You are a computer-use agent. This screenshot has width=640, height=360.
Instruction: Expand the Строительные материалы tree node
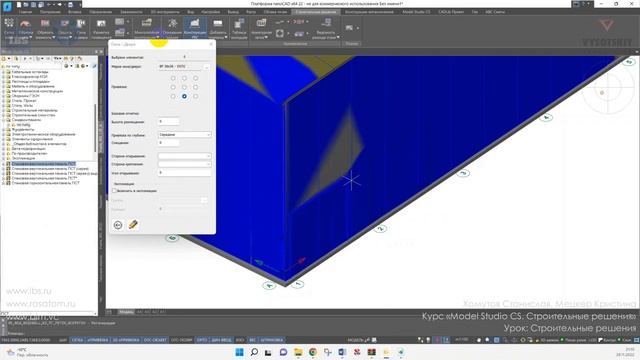click(x=3, y=110)
